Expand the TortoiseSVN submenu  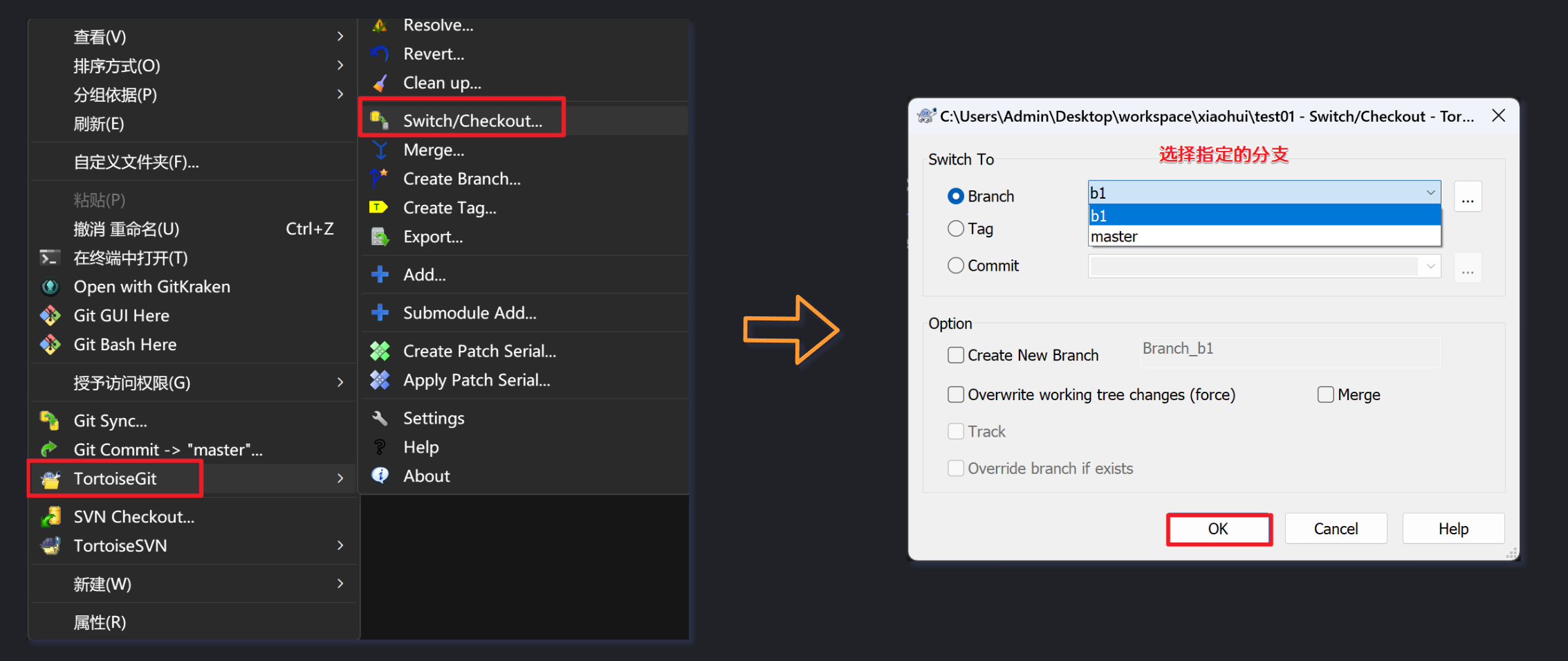(194, 546)
